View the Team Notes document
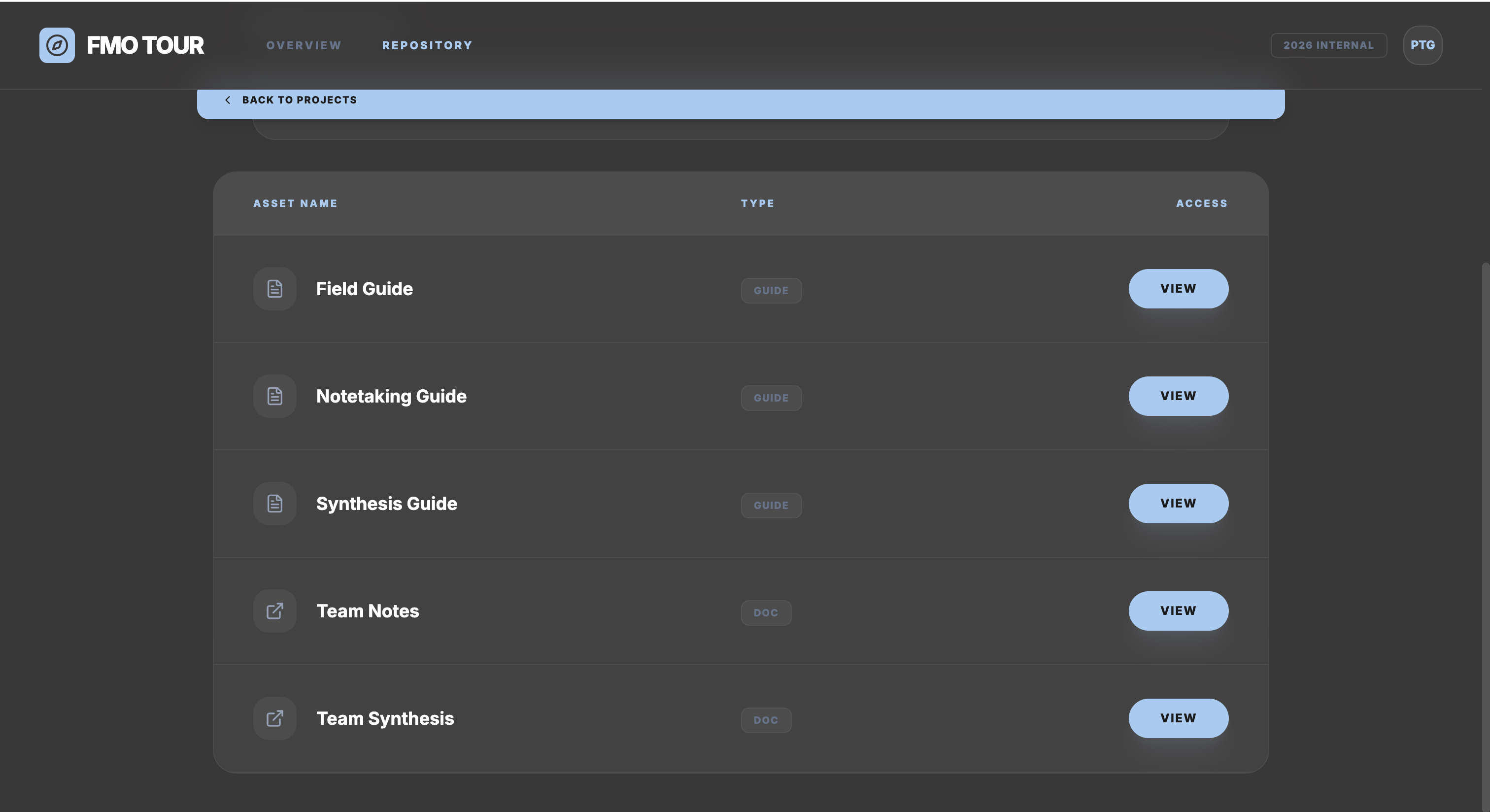 tap(1178, 611)
